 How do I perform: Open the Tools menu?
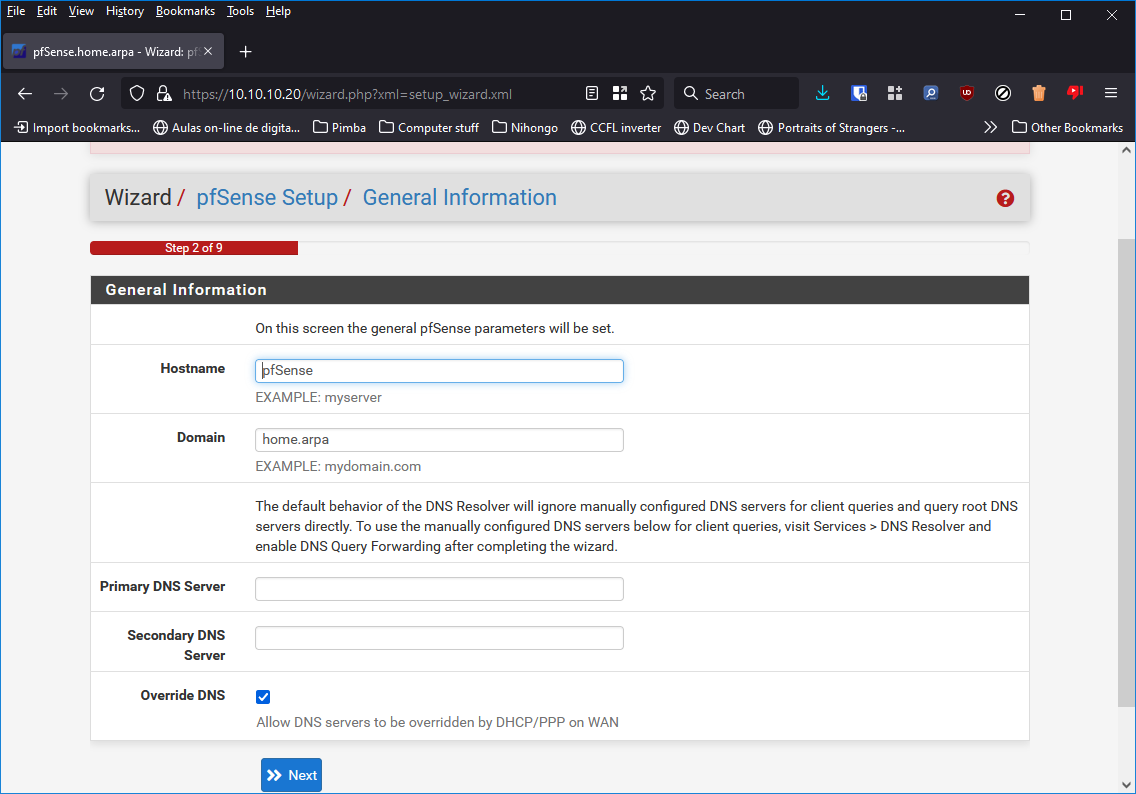pos(240,11)
